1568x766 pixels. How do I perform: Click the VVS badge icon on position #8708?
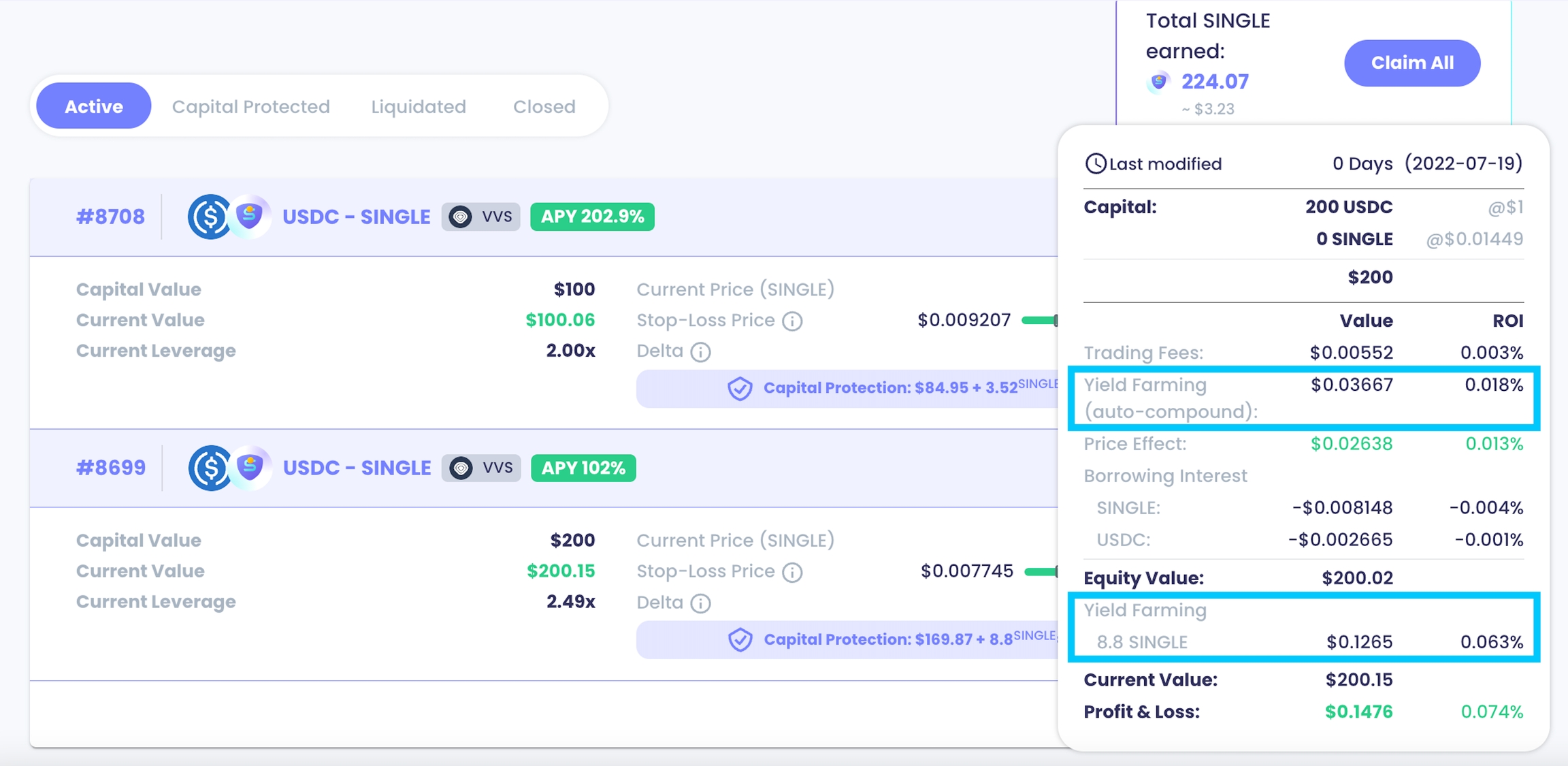click(461, 217)
